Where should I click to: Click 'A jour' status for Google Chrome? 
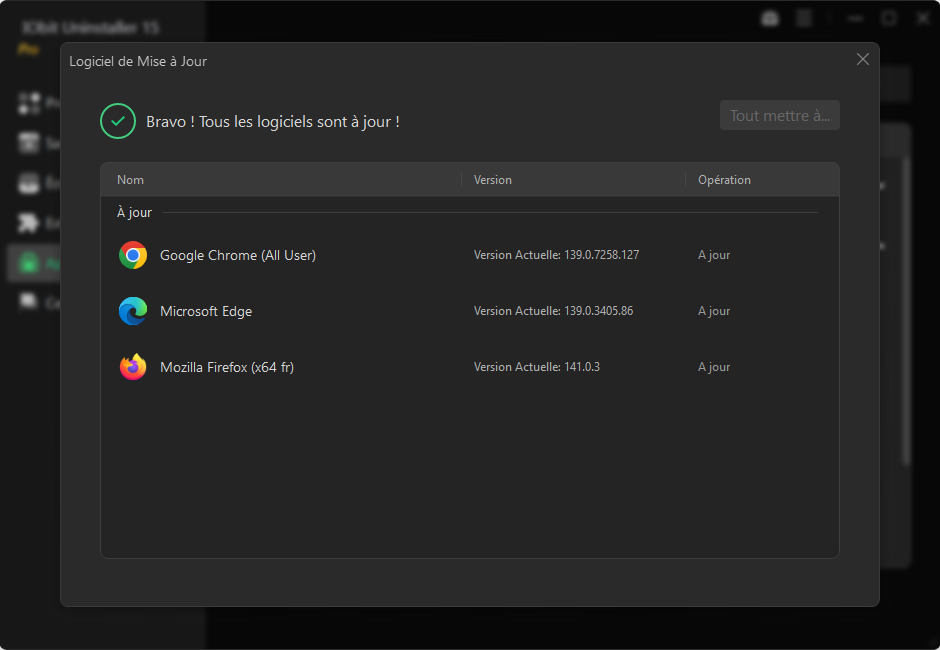coord(714,255)
